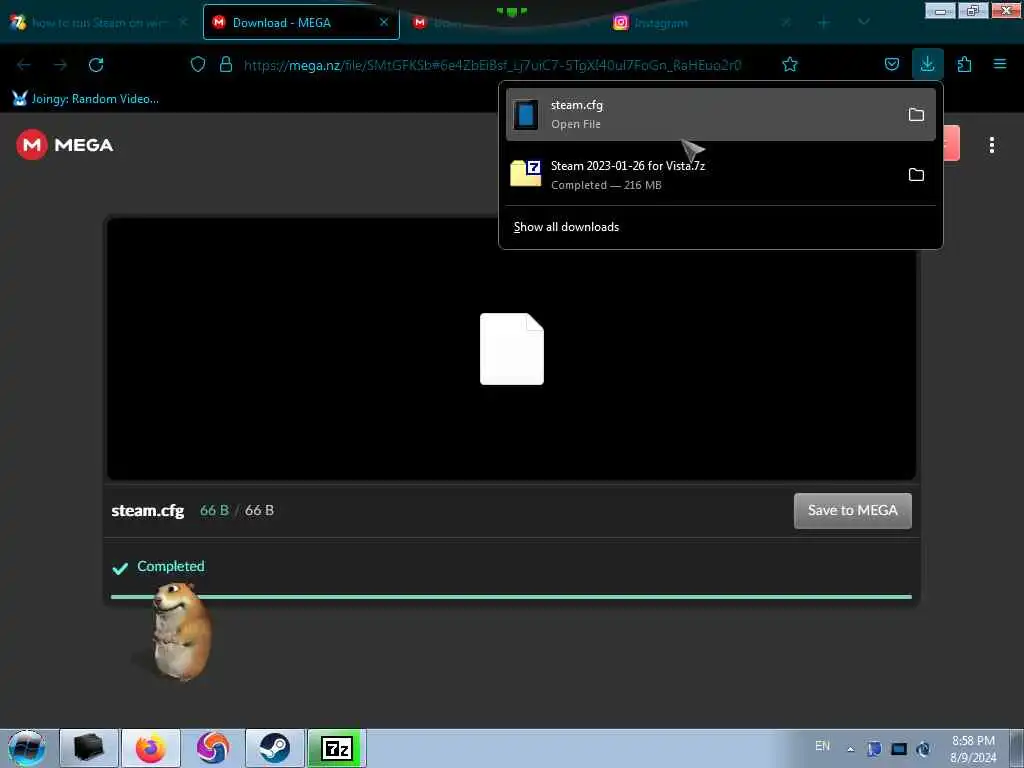Image resolution: width=1024 pixels, height=768 pixels.
Task: Click the Save to MEGA button
Action: pyautogui.click(x=852, y=511)
